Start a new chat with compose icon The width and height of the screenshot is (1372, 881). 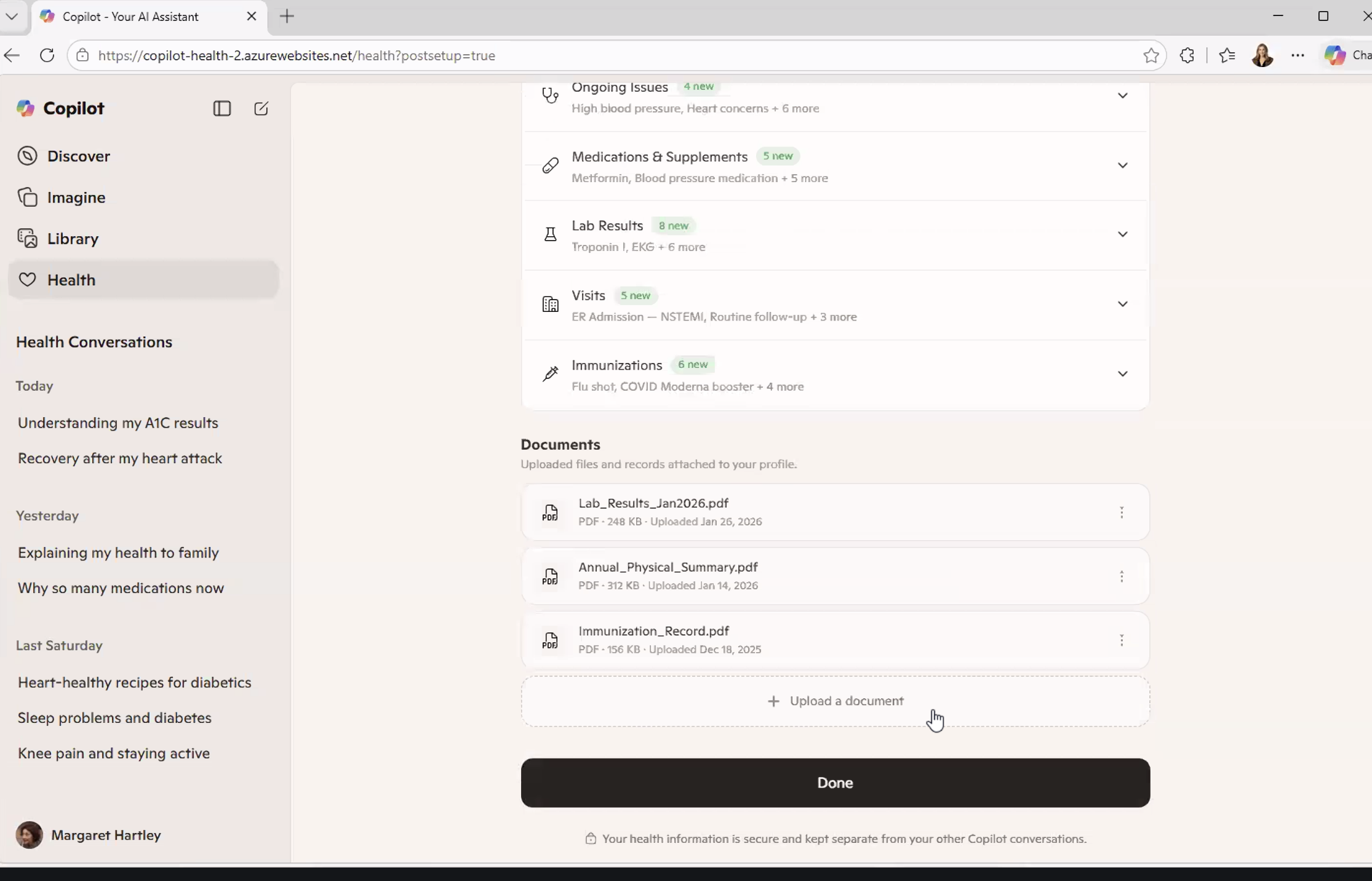(261, 109)
